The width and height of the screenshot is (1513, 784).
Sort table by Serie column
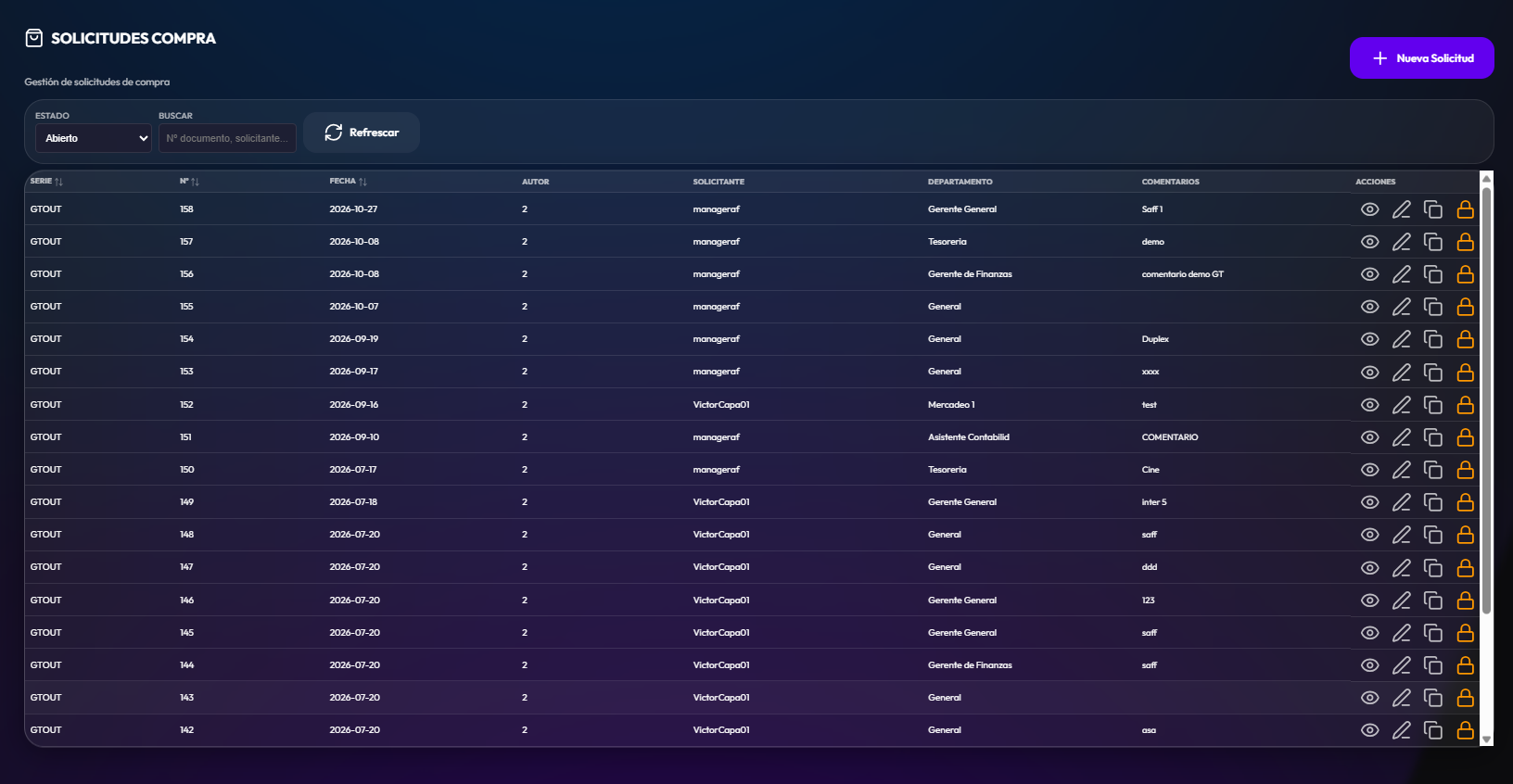coord(46,182)
